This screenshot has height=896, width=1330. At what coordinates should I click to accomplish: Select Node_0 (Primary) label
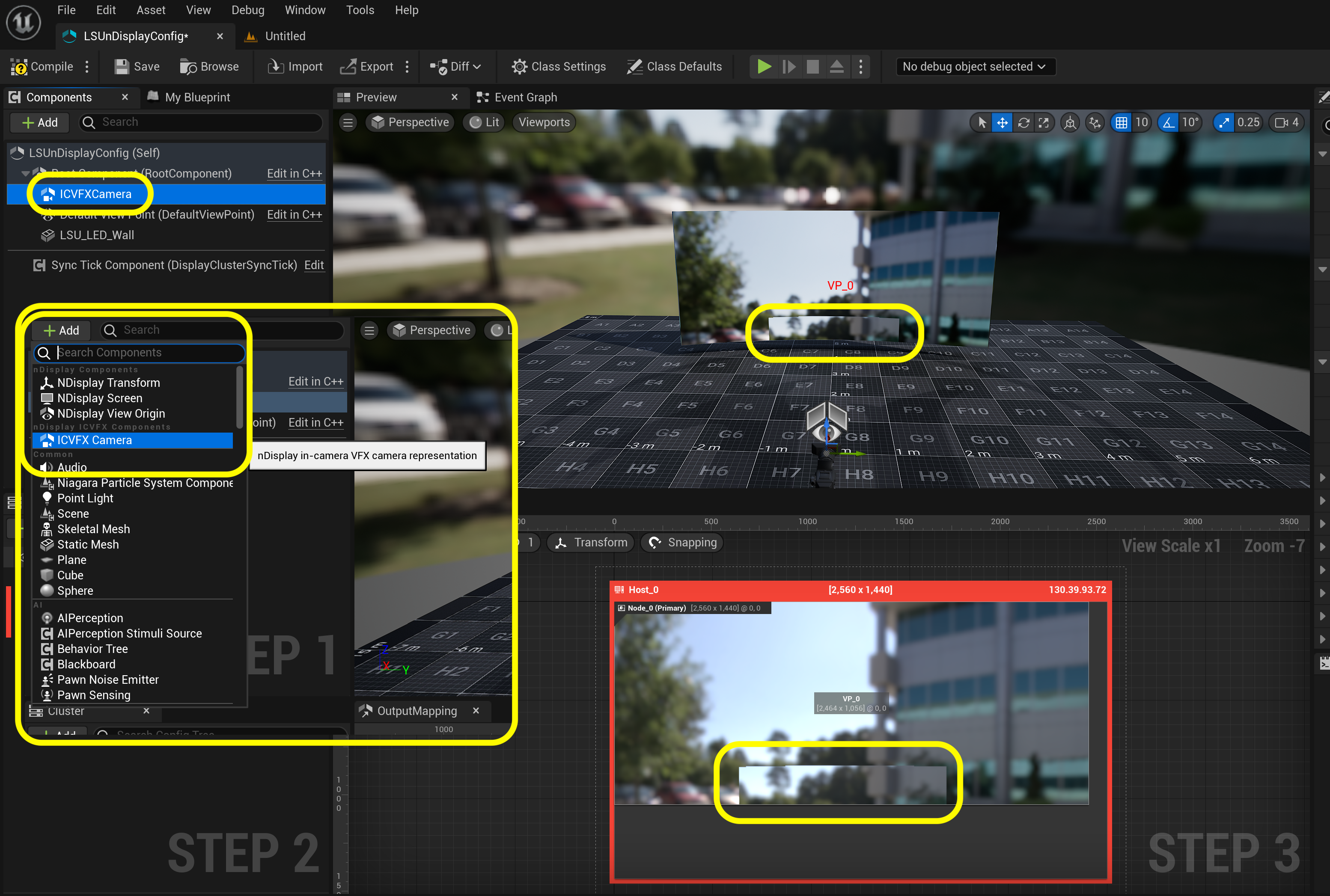pyautogui.click(x=656, y=608)
